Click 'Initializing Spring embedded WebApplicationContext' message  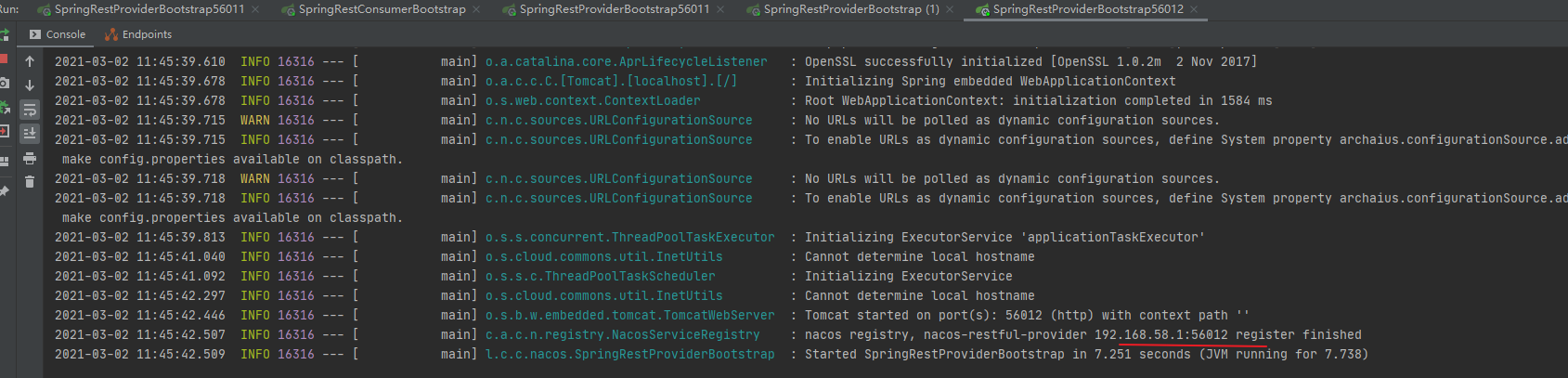[x=990, y=81]
